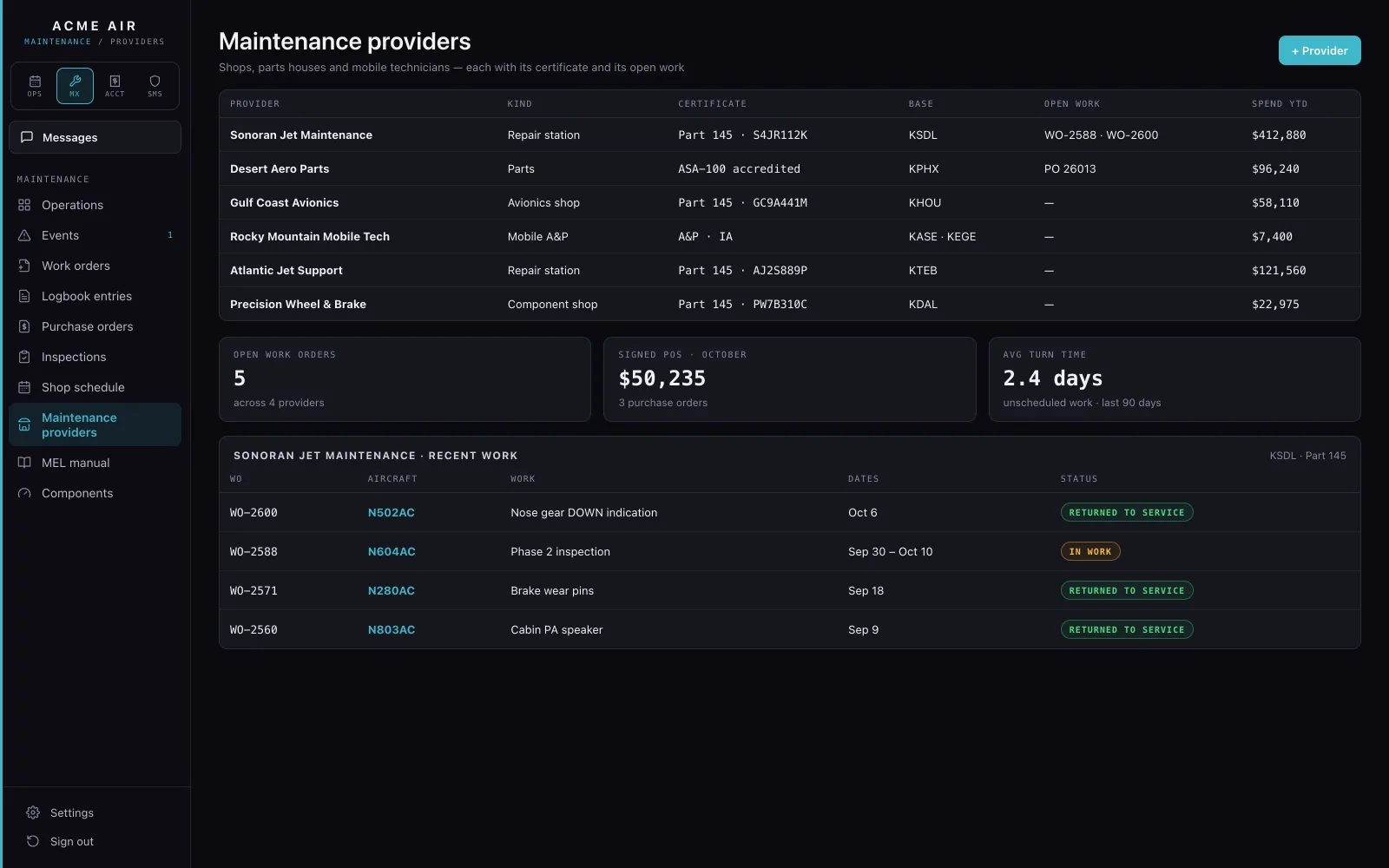Click the WO-2600 work order number
Screen dimensions: 1389x868
tap(253, 512)
